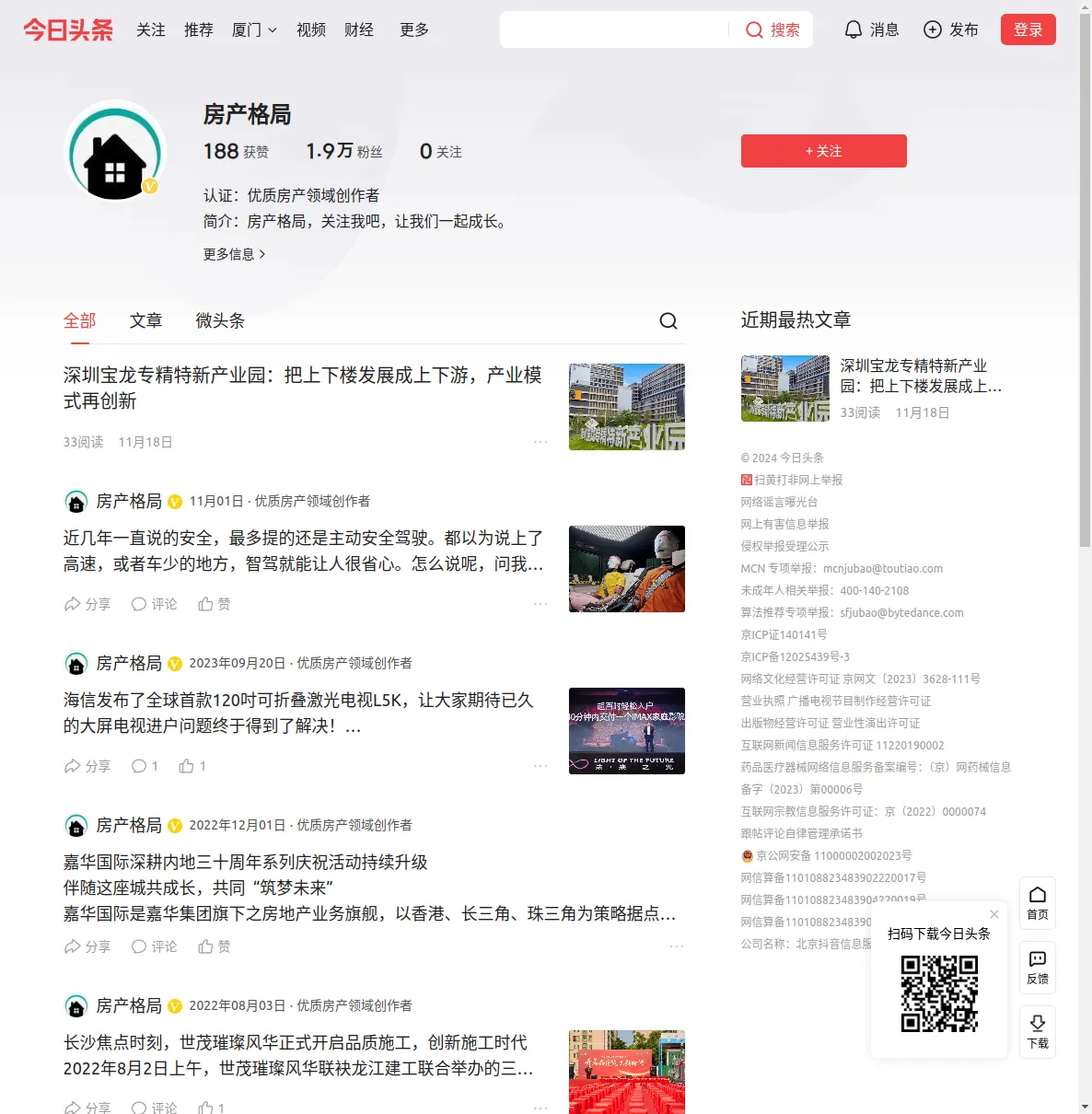Click 跟帖评论自律管理承诺书 link

pos(802,833)
